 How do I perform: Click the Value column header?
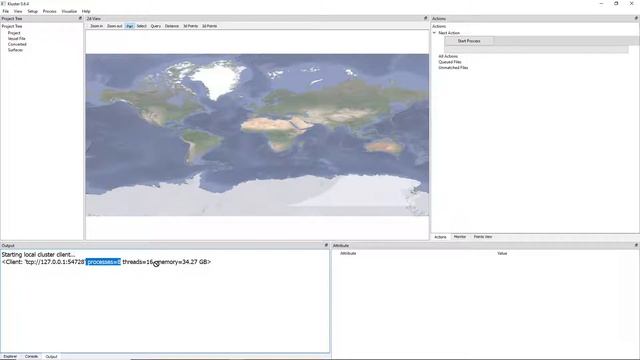tap(502, 253)
